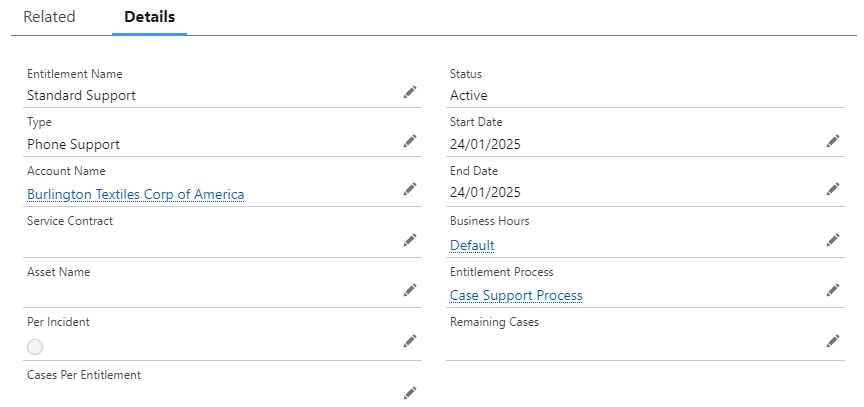Open Burlington Textiles Corp of America link

[135, 194]
